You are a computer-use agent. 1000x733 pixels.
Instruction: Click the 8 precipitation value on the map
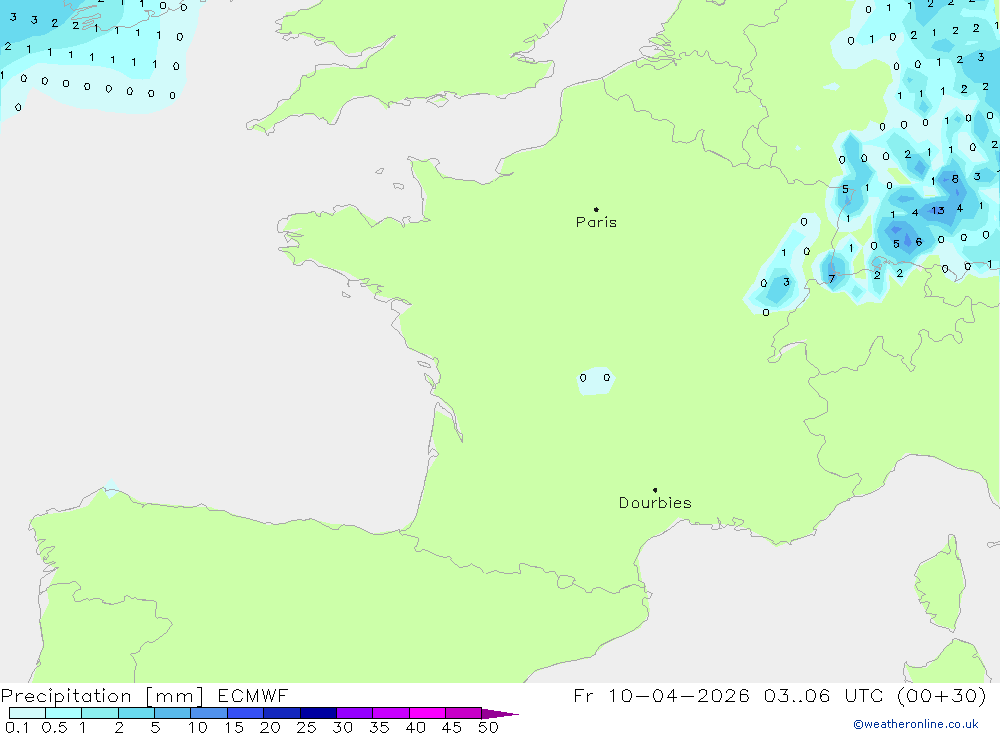pos(955,179)
